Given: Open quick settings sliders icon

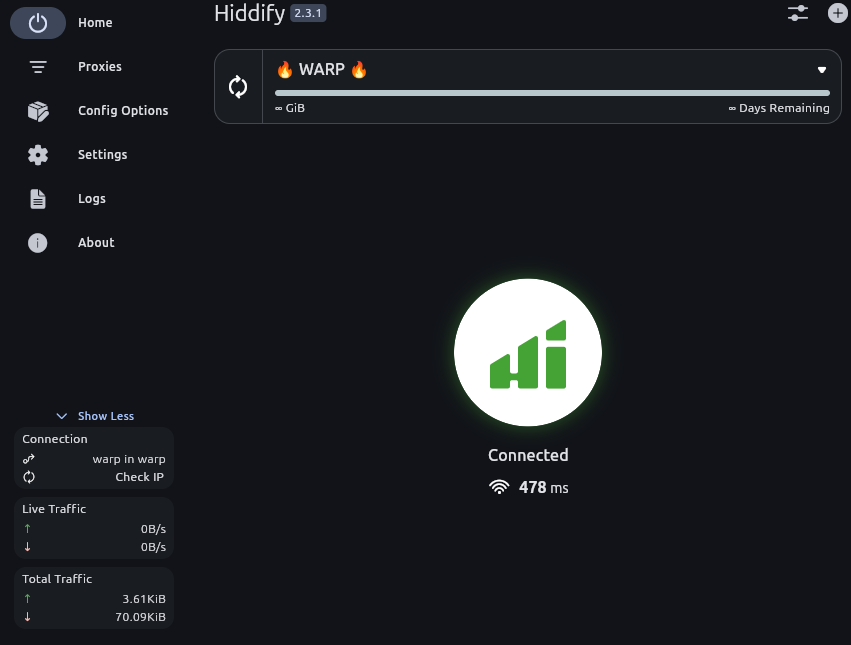Looking at the screenshot, I should 798,13.
